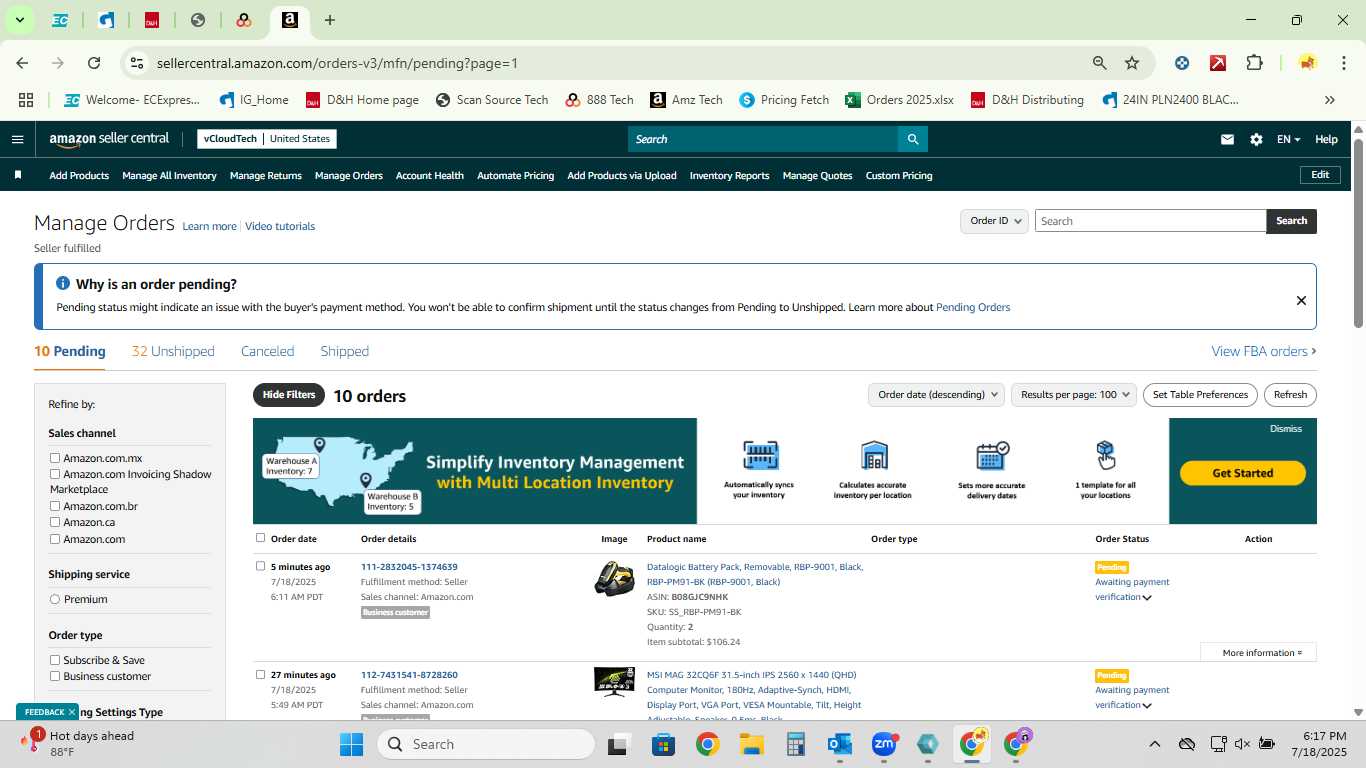Click the Amazon Seller Central logo
The height and width of the screenshot is (768, 1366).
[x=109, y=139]
